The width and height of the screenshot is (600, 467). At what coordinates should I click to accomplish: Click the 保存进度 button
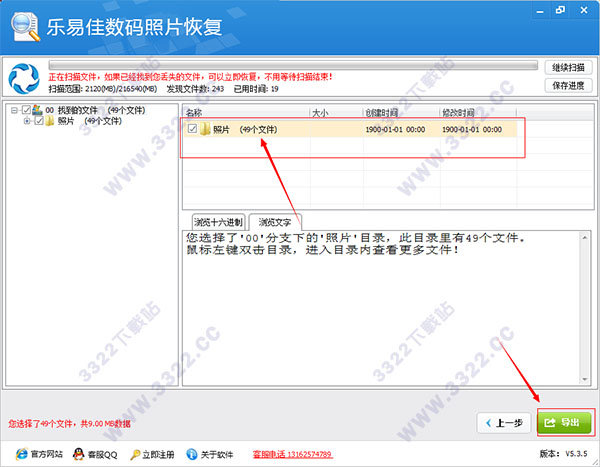(568, 85)
